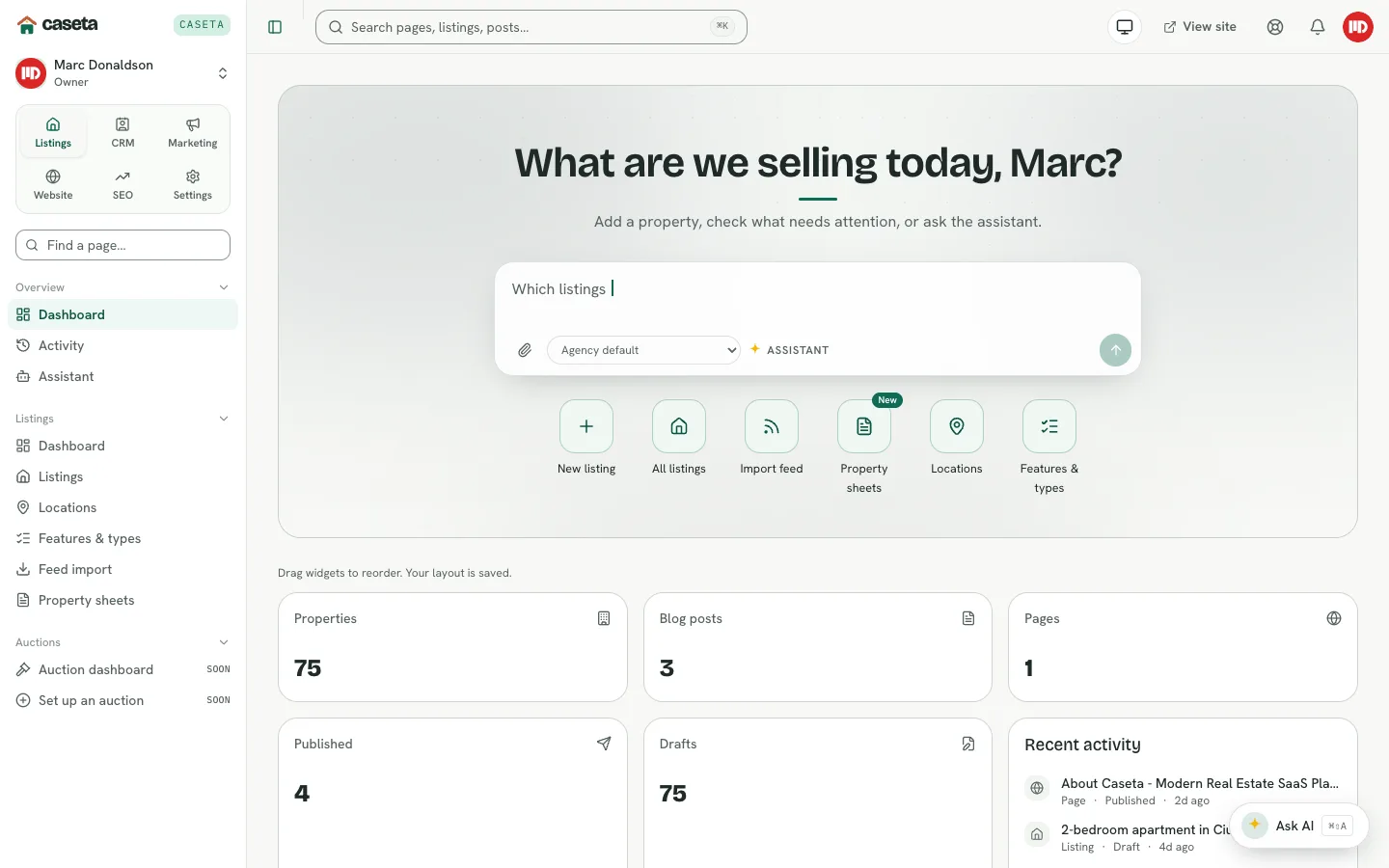Open the Features & types shortcut icon
This screenshot has height=868, width=1389.
tap(1049, 426)
